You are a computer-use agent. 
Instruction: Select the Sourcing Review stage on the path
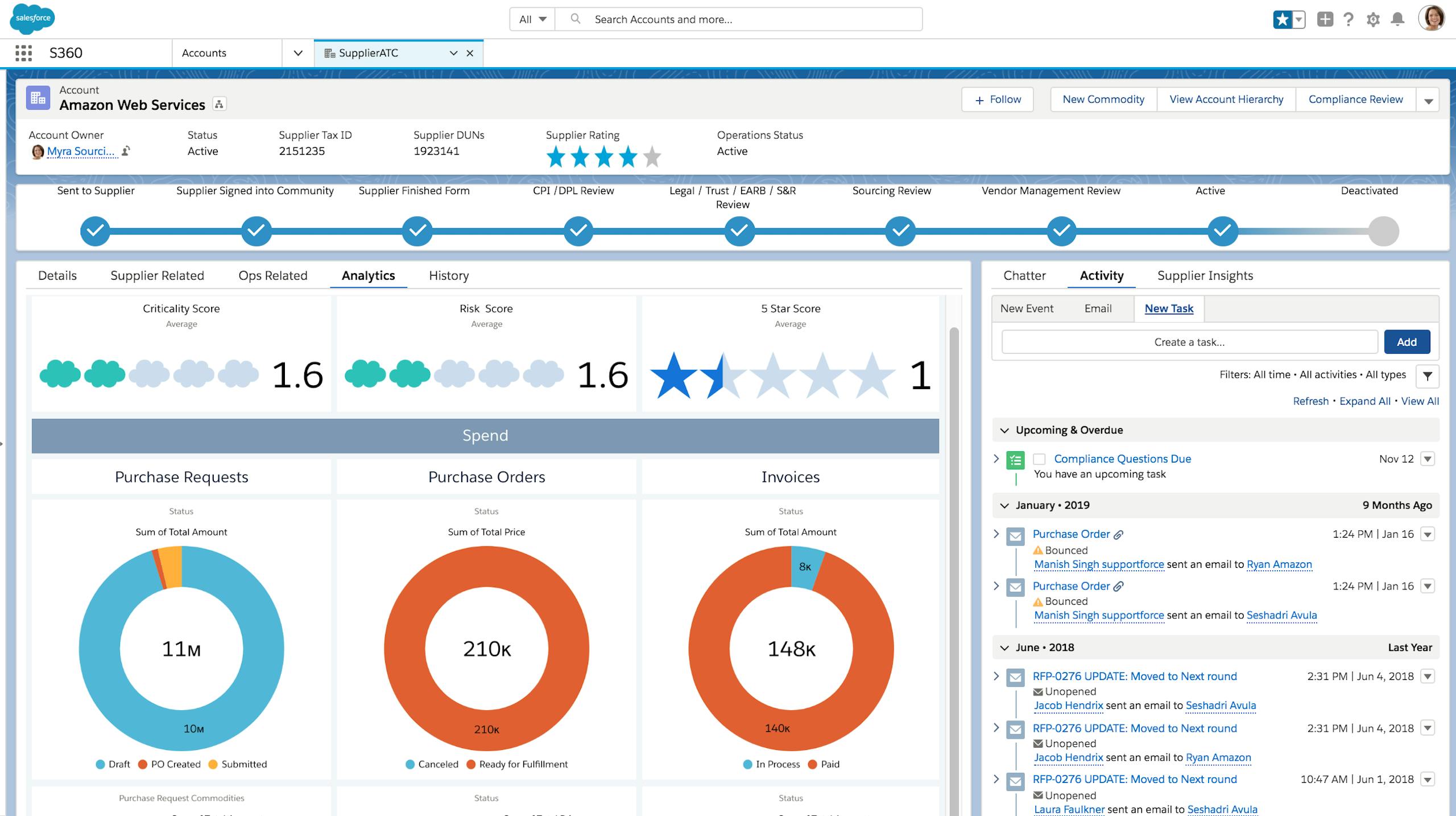[x=900, y=231]
